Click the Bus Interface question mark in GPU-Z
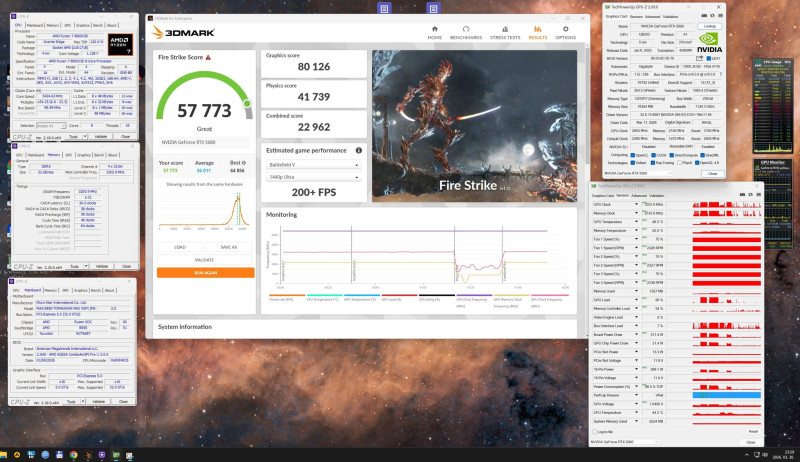Screen dimensions: 800x462 coord(720,74)
